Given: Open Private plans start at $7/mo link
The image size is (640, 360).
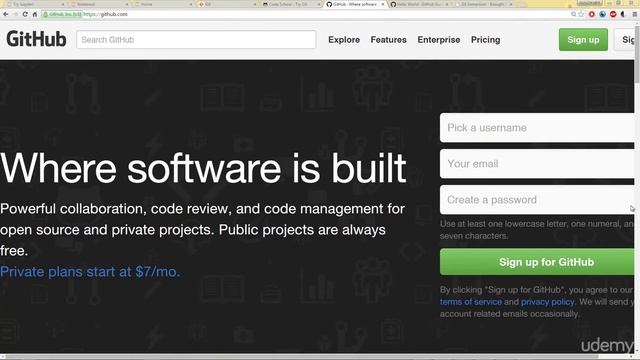Looking at the screenshot, I should (90, 272).
